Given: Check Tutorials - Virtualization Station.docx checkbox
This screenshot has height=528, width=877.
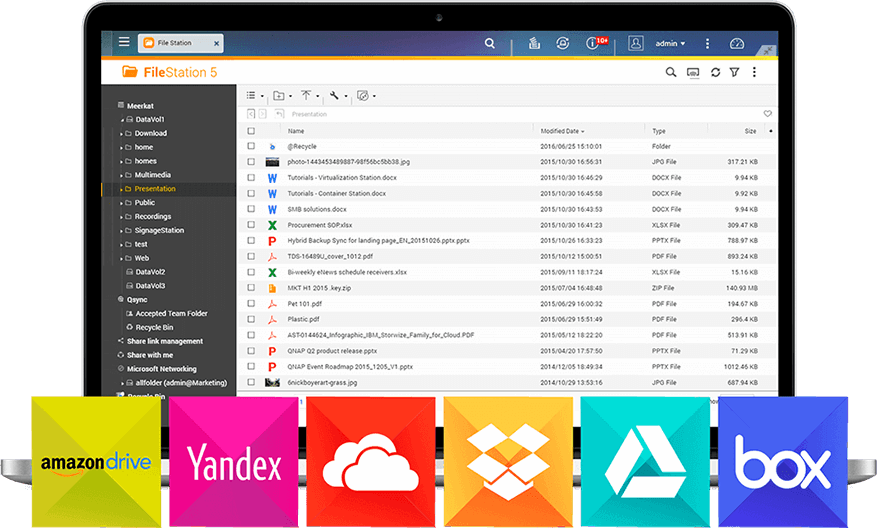Looking at the screenshot, I should [251, 177].
